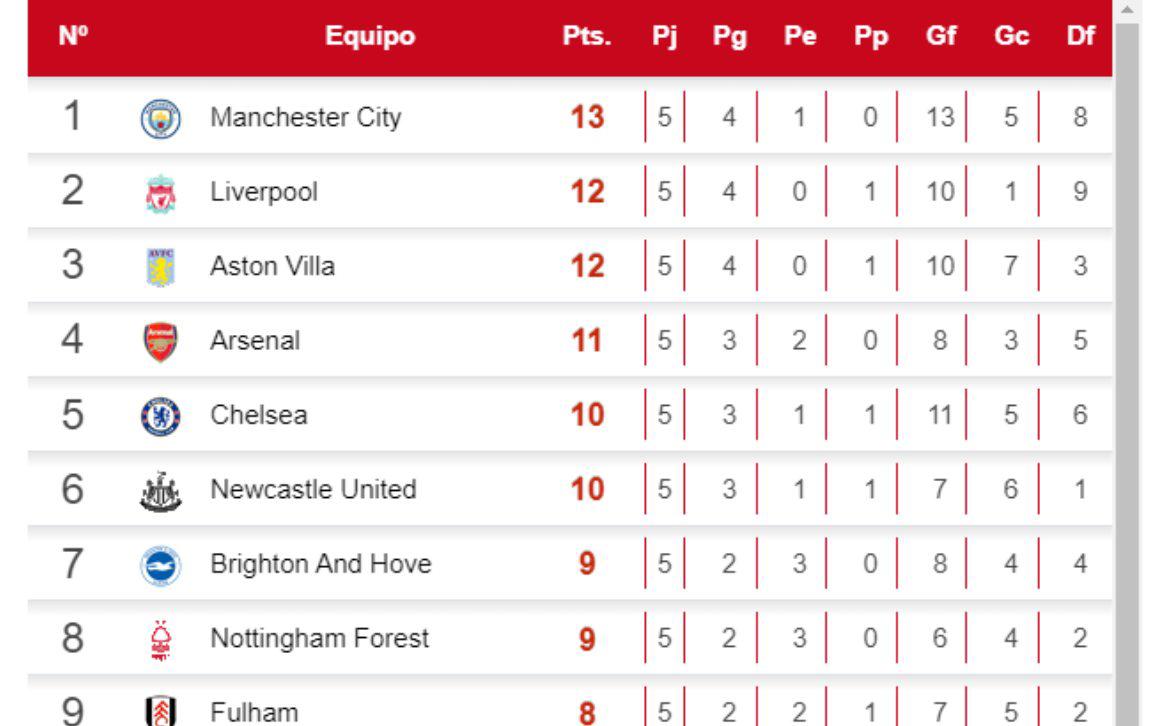The image size is (1166, 726).
Task: Click the Brighton And Hove badge
Action: (160, 565)
